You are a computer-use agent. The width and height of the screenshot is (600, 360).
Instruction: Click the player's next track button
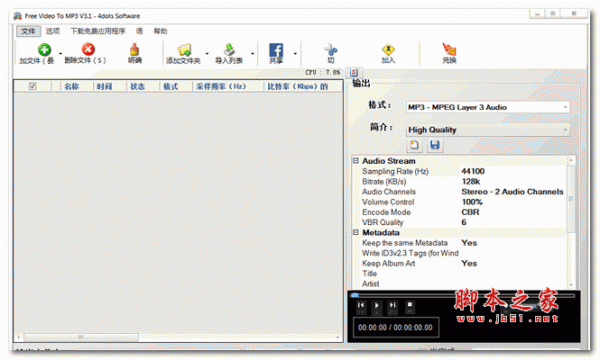pos(393,305)
